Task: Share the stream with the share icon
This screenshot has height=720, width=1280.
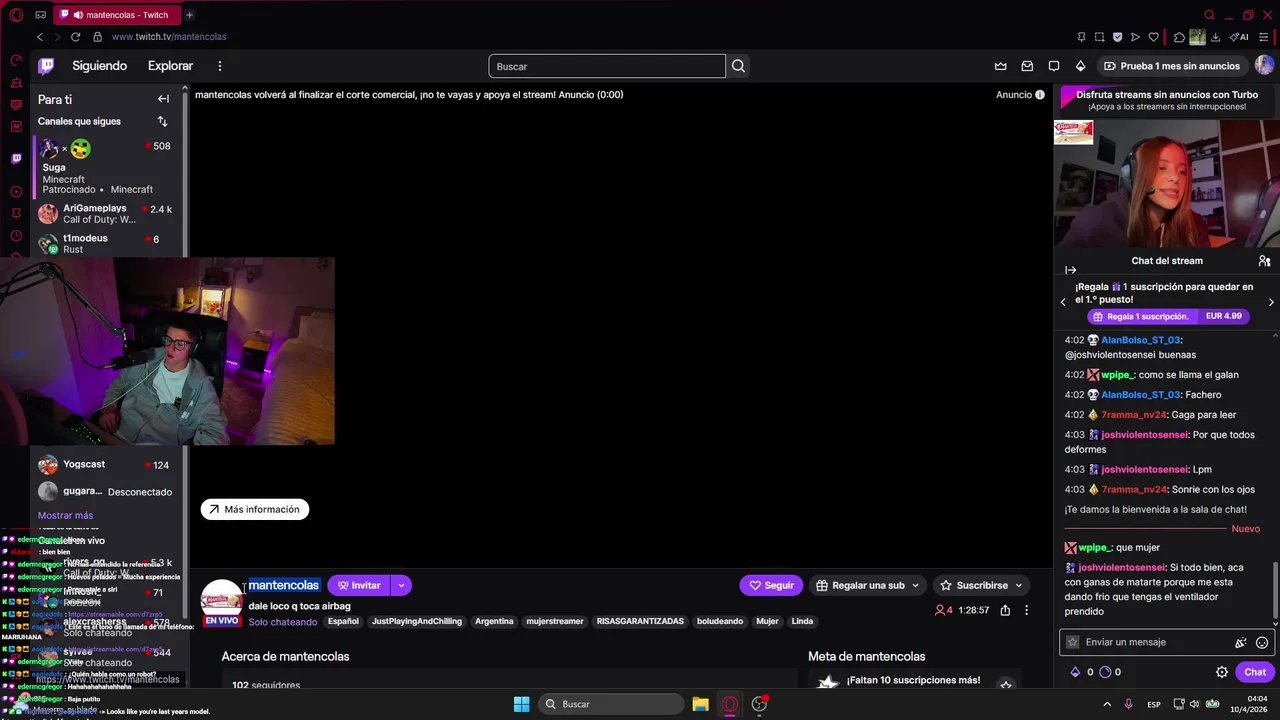Action: coord(1005,610)
